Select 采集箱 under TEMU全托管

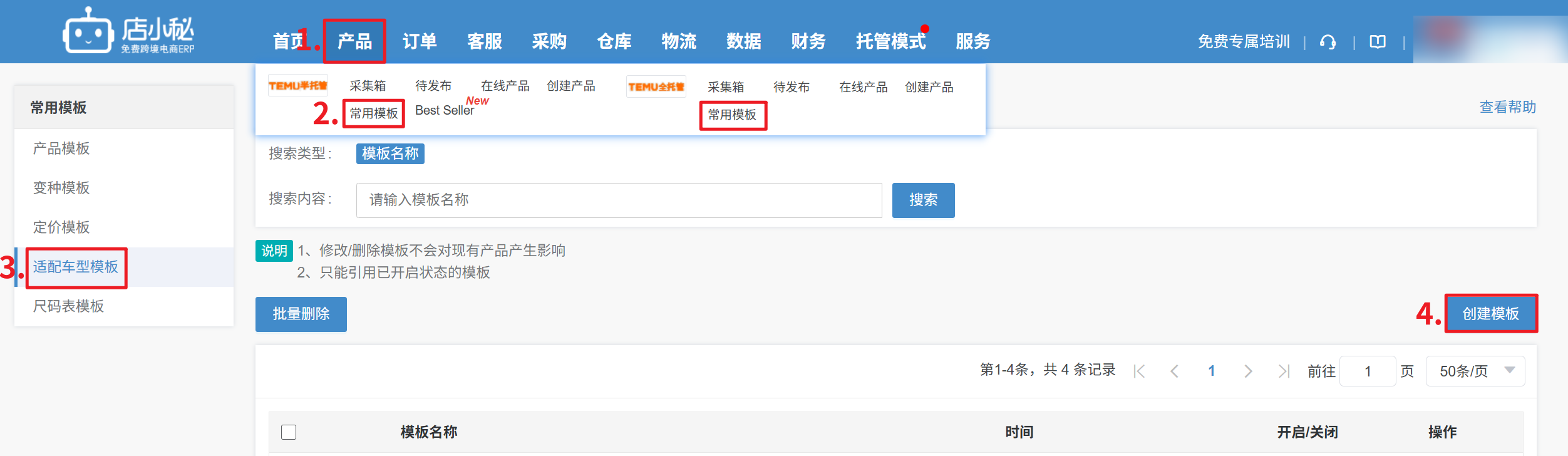click(x=726, y=87)
